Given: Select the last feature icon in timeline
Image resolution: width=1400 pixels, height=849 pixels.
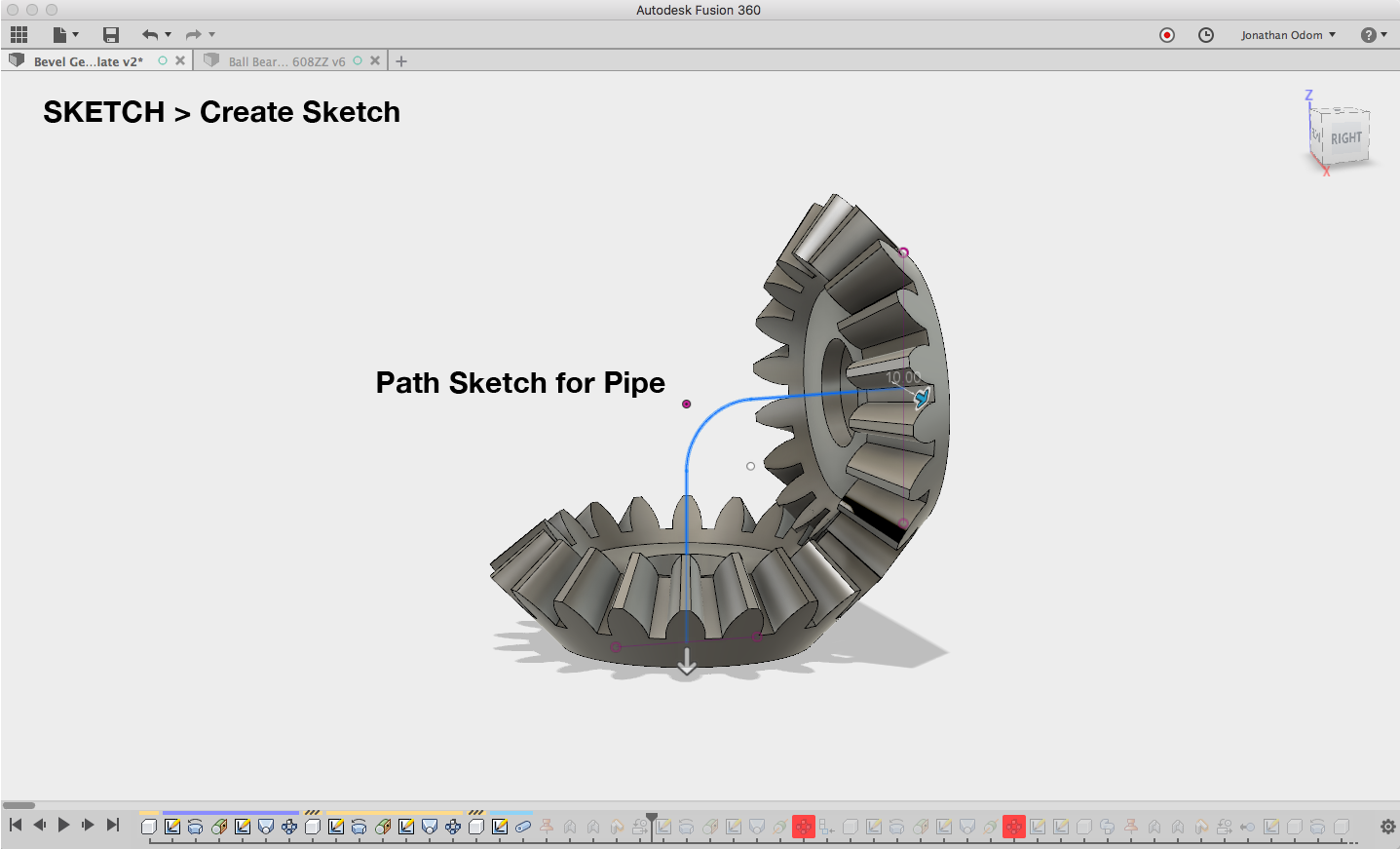Looking at the screenshot, I should (1342, 827).
